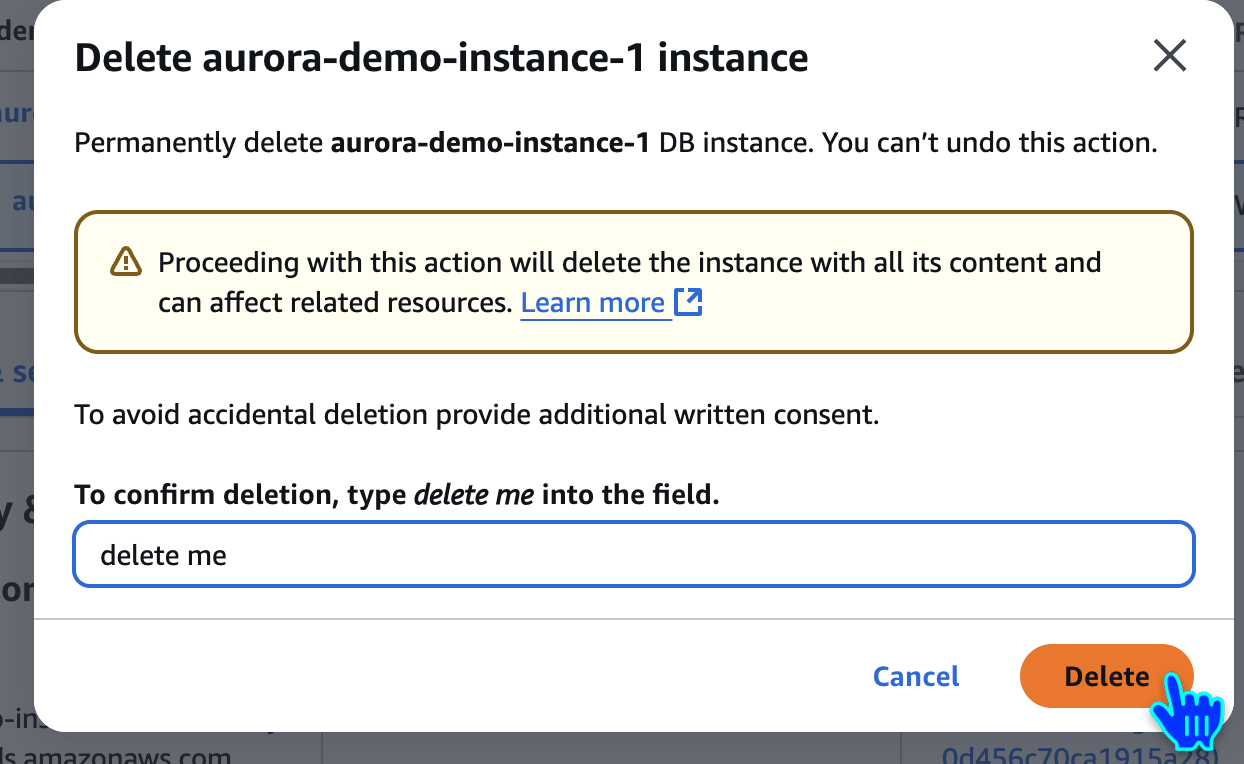Click the 'You can't undo this action' text
This screenshot has height=764, width=1244.
(989, 143)
